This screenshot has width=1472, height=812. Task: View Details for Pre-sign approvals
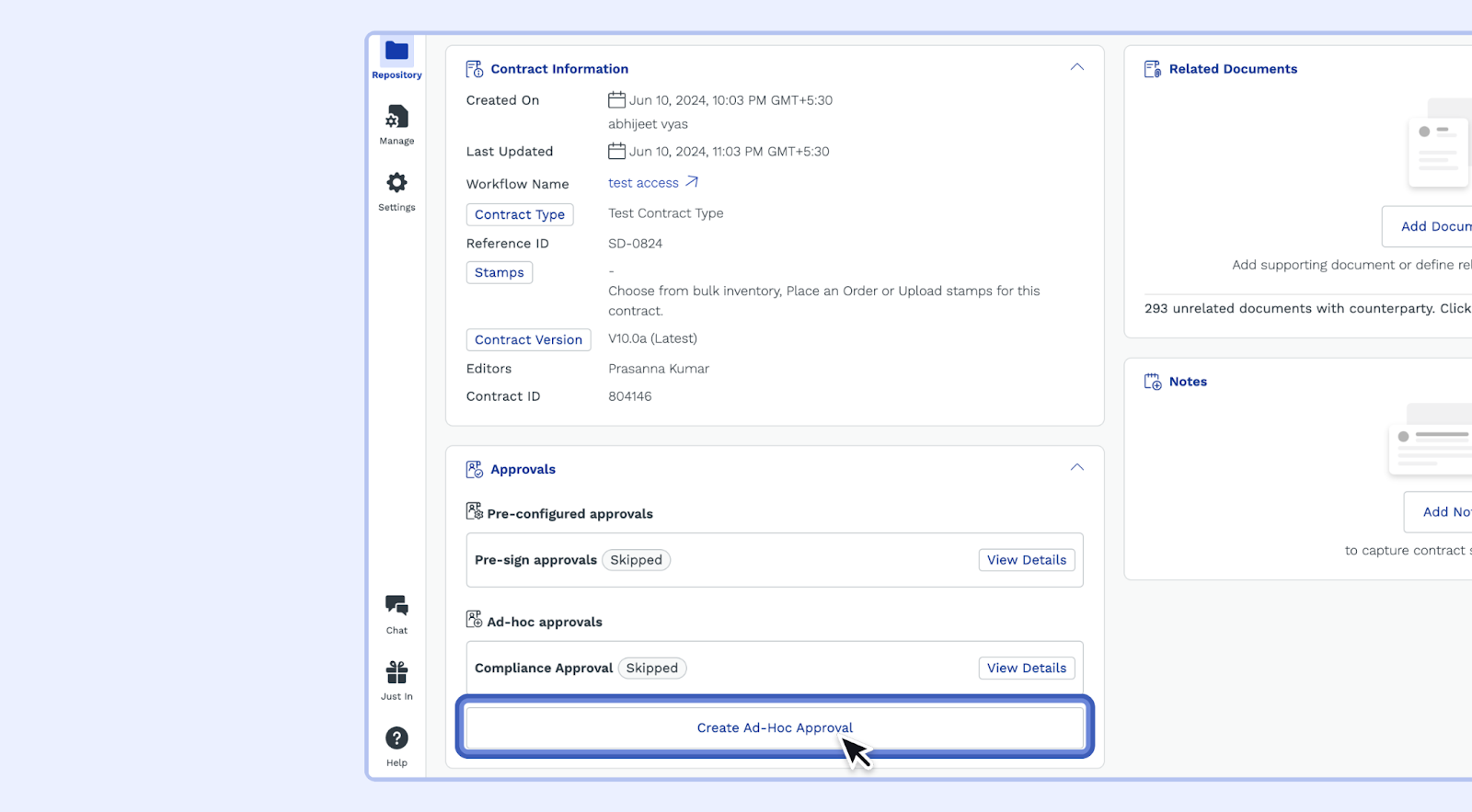pyautogui.click(x=1026, y=560)
